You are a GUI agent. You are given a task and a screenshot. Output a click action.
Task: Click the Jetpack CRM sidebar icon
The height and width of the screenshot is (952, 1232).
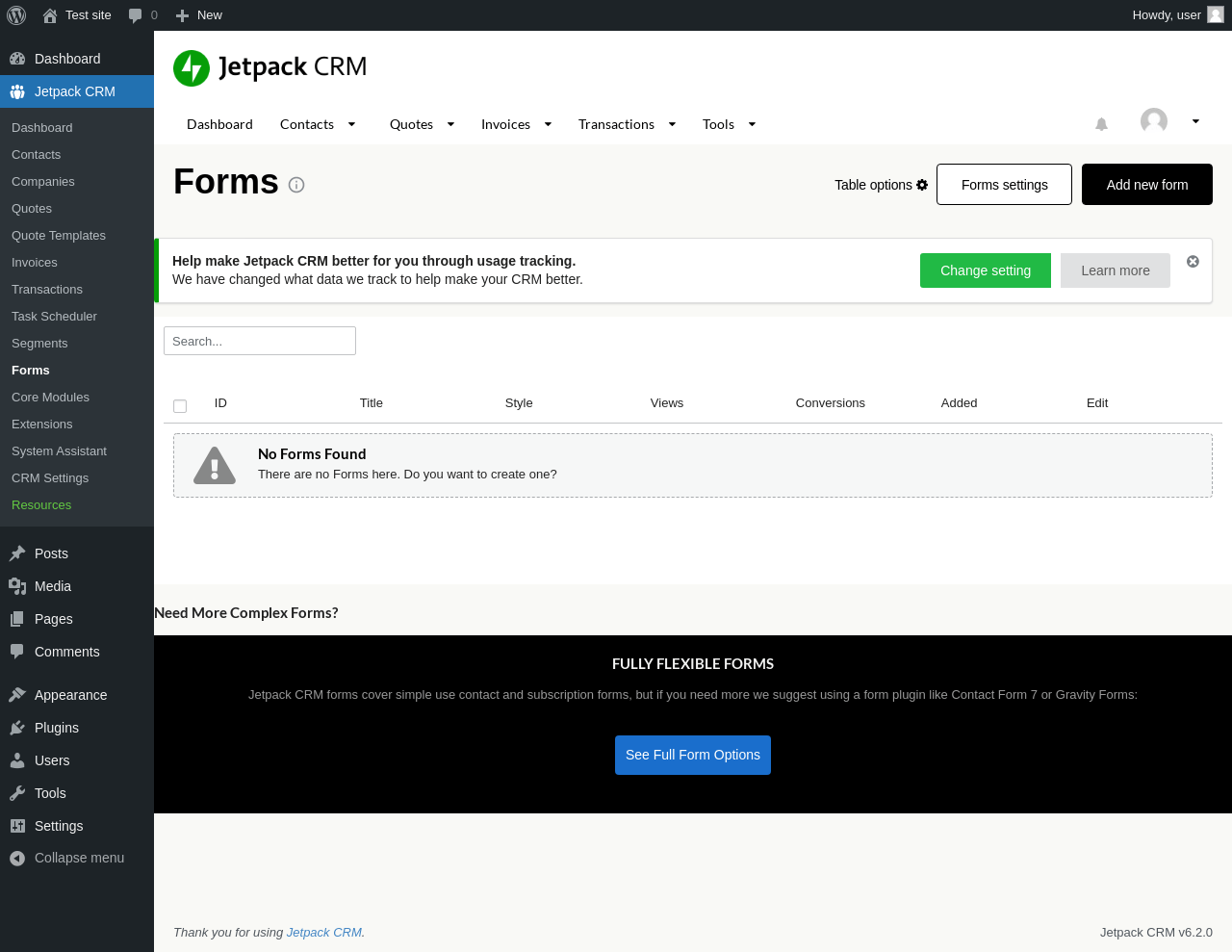click(17, 91)
